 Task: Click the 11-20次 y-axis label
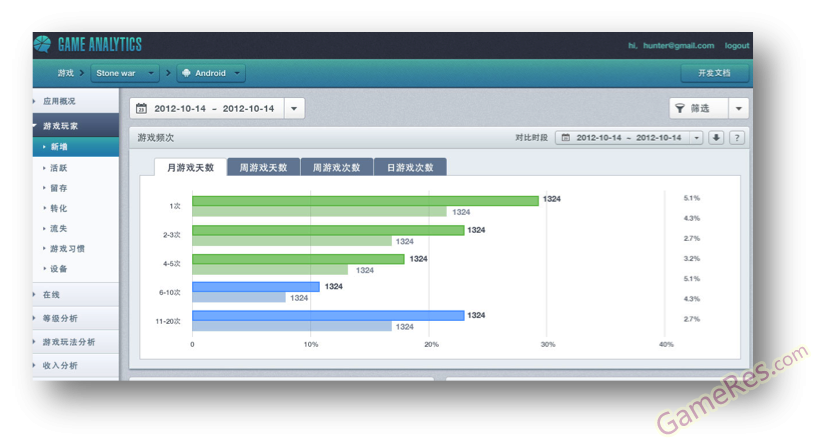[168, 321]
